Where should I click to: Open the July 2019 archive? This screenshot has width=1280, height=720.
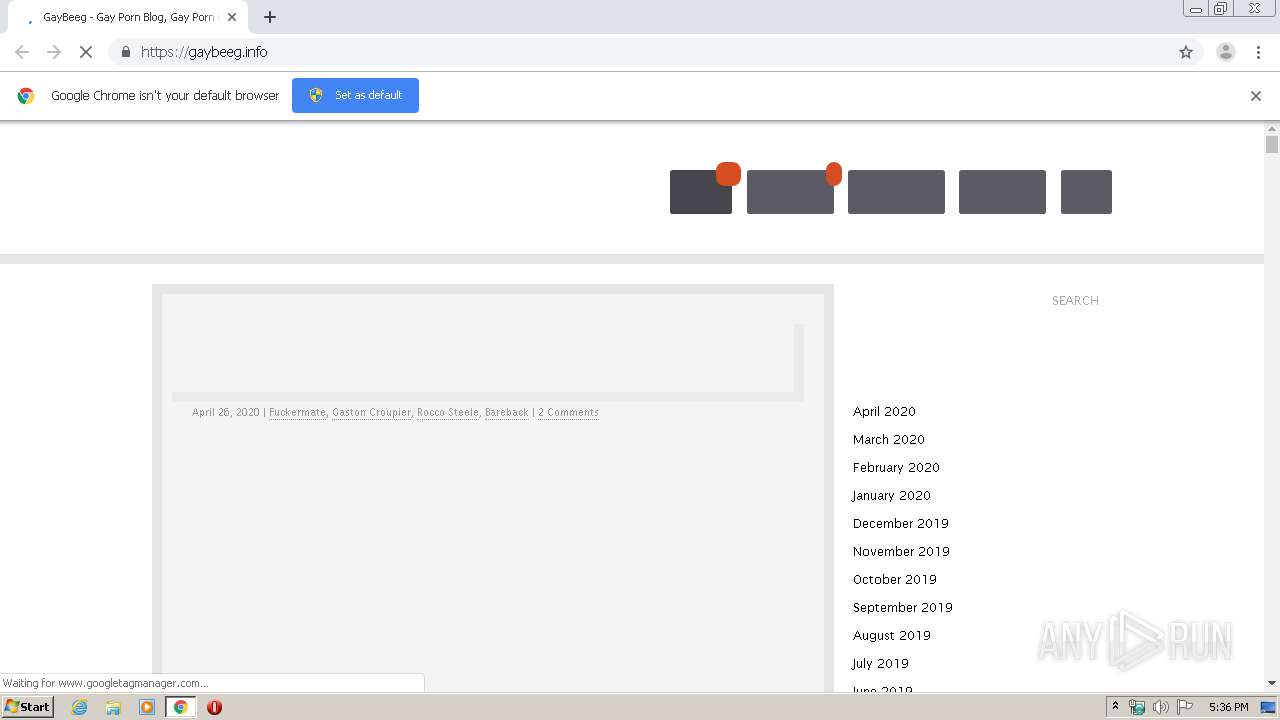(880, 663)
